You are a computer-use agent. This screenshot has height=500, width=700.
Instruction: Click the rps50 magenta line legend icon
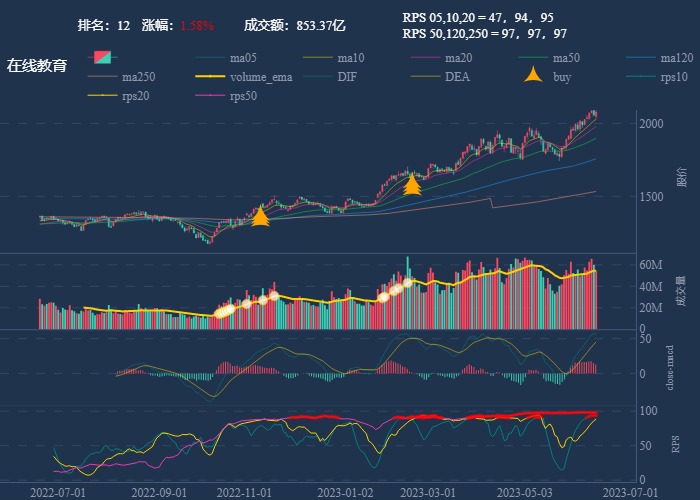click(210, 96)
